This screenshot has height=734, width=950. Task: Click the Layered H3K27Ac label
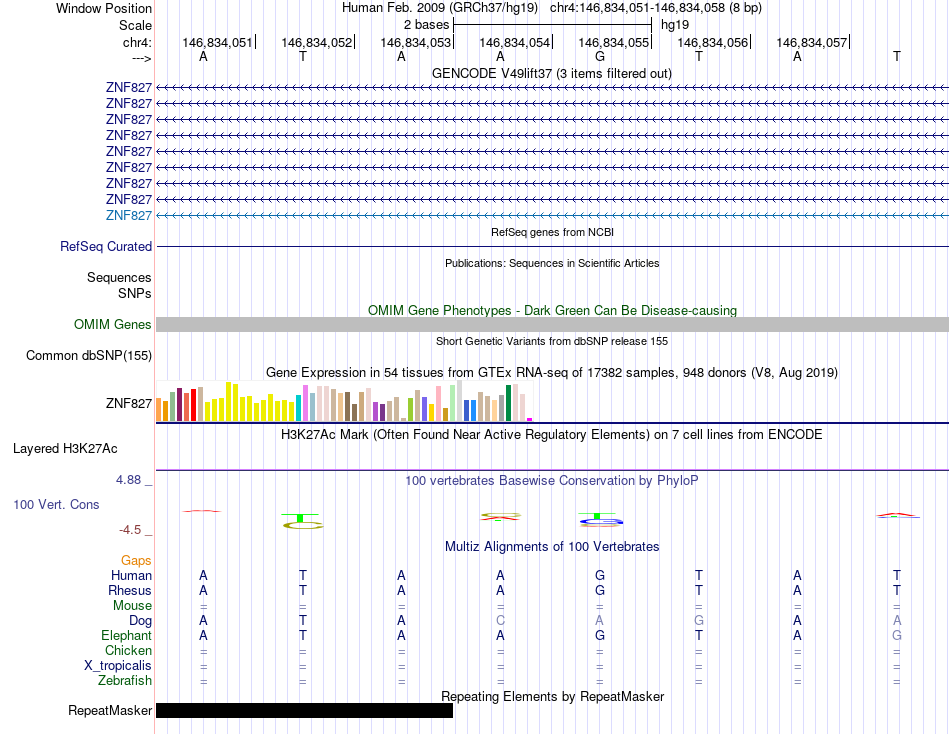65,449
